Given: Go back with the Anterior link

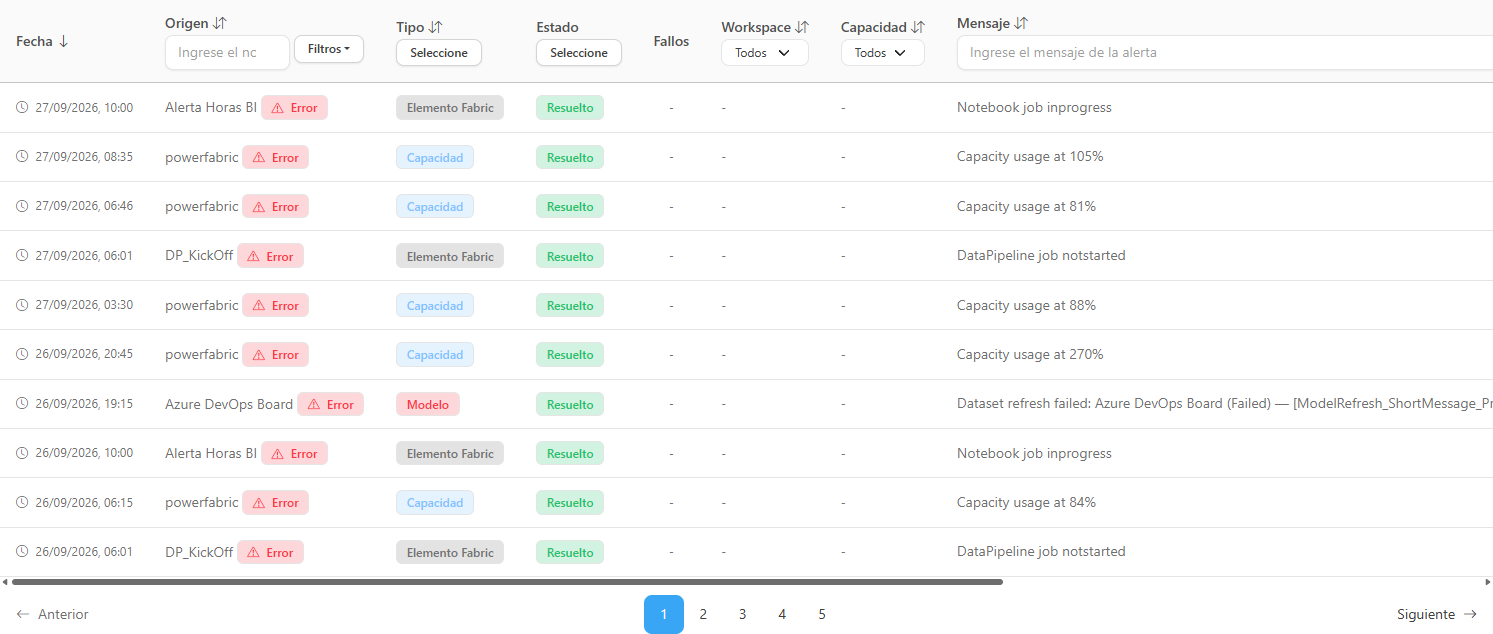Looking at the screenshot, I should pyautogui.click(x=52, y=614).
